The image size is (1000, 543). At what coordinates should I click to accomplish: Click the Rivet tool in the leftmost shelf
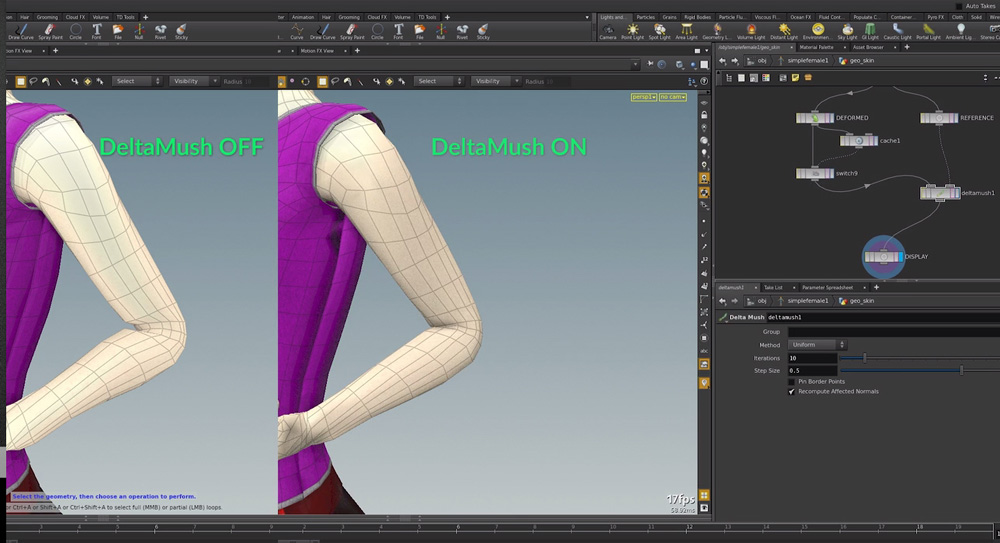160,32
